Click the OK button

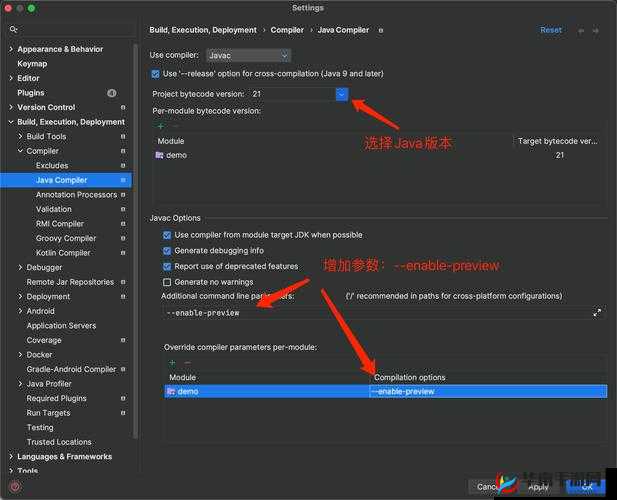[587, 487]
